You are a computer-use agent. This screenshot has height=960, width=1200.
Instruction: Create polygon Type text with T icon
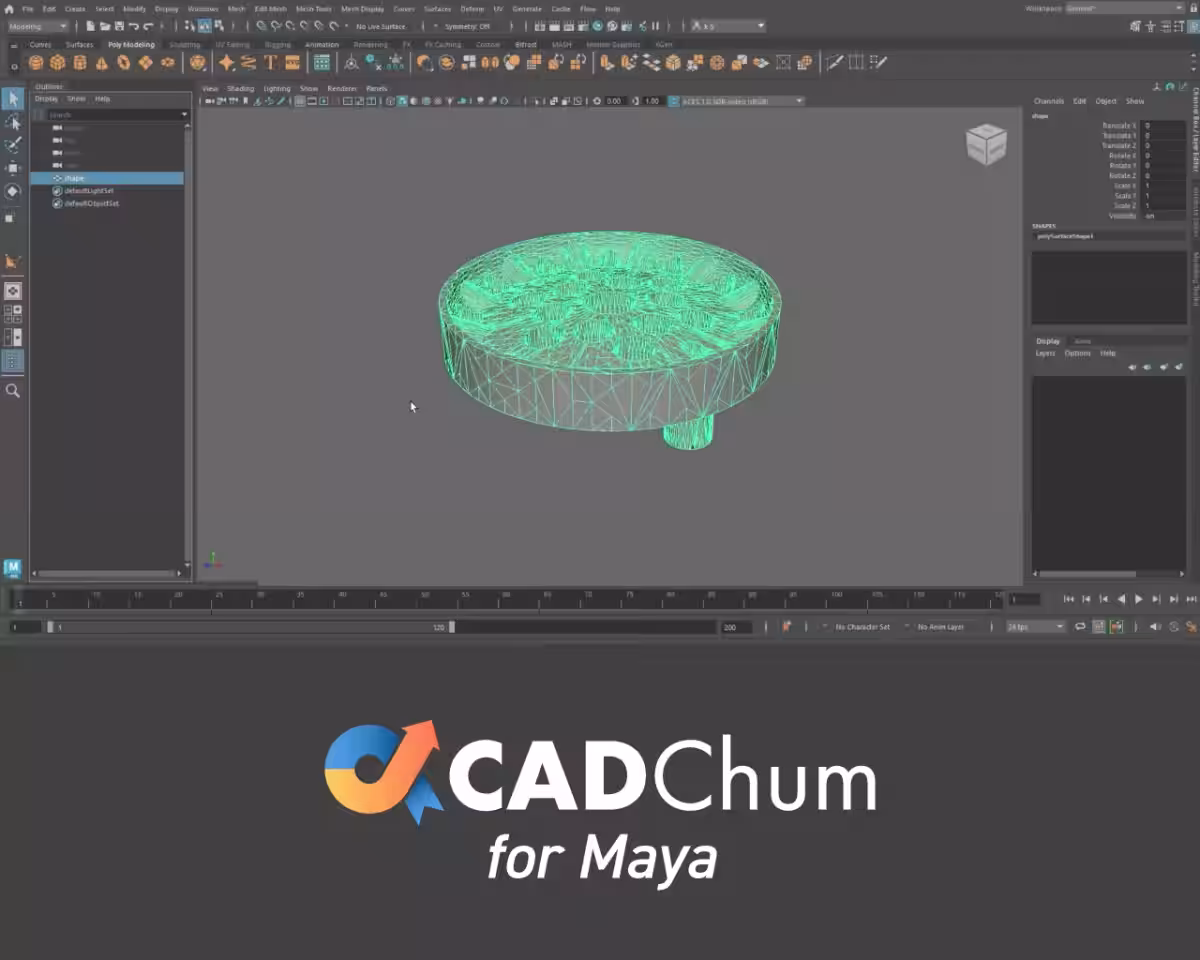click(270, 62)
